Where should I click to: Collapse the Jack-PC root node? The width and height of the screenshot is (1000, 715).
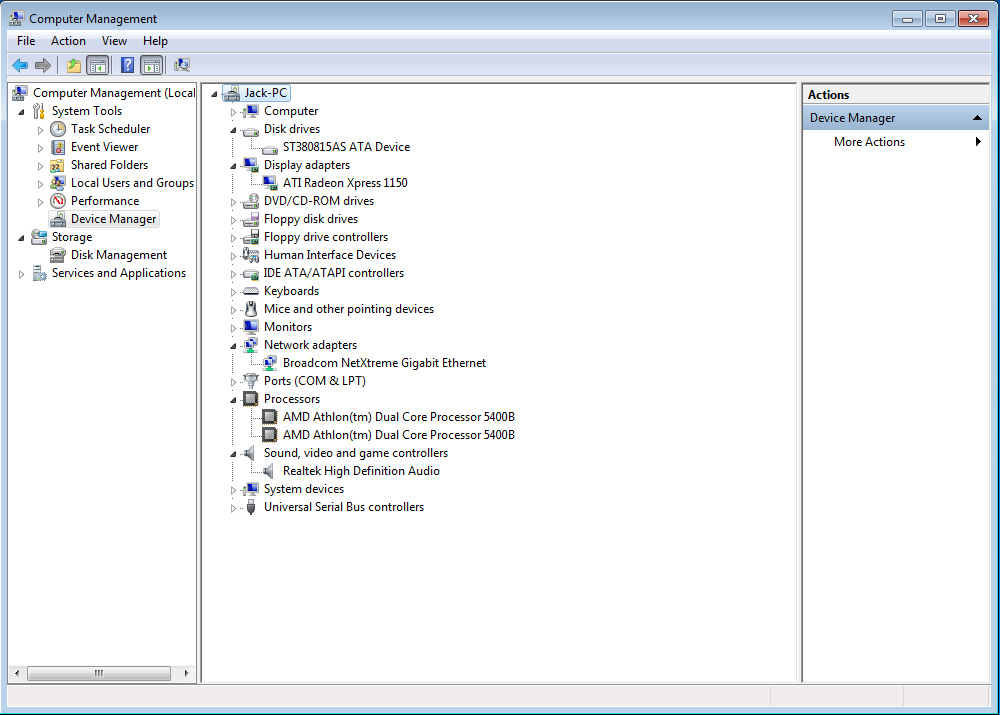[x=214, y=94]
